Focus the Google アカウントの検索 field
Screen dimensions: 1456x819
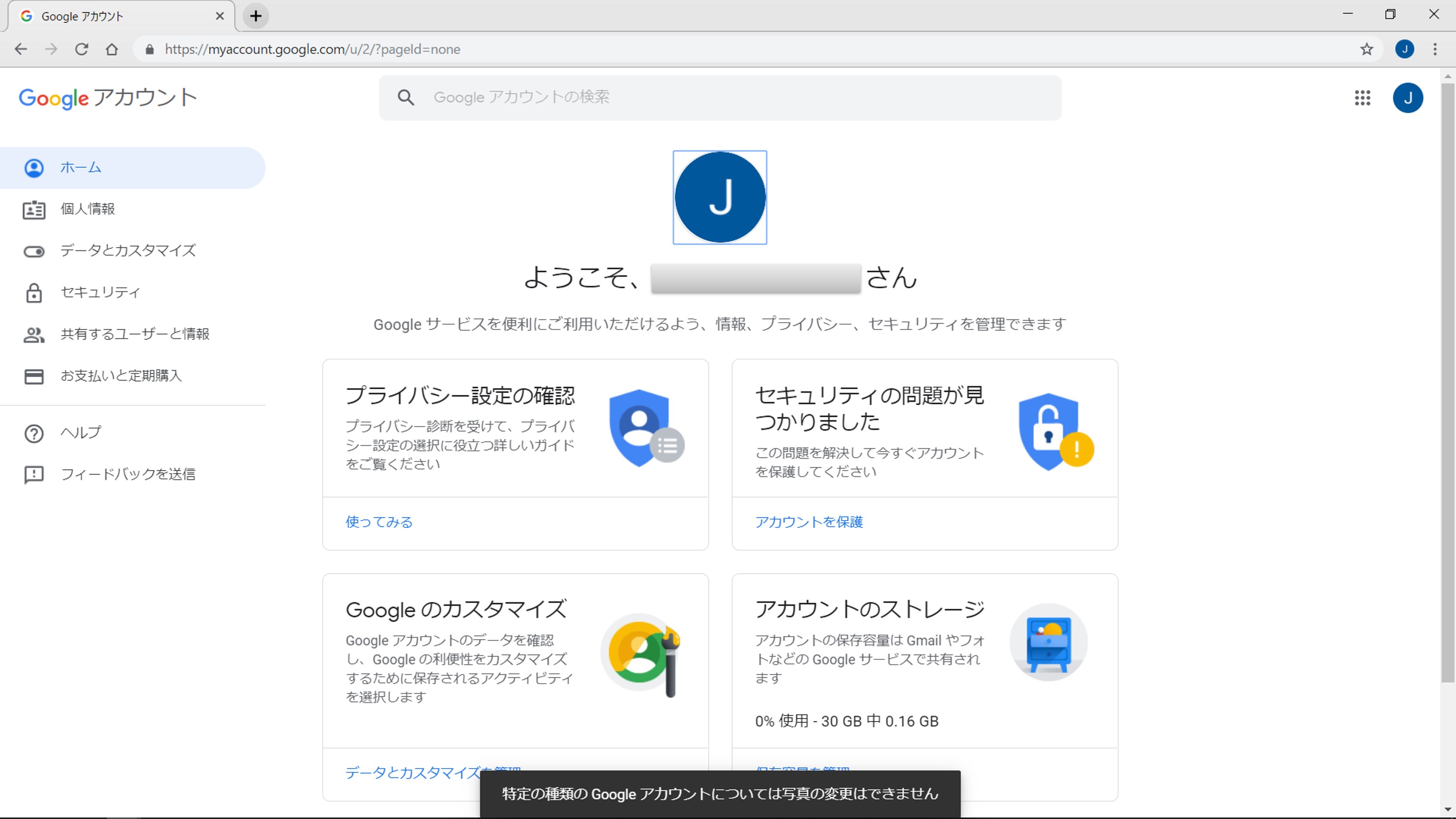[x=720, y=98]
